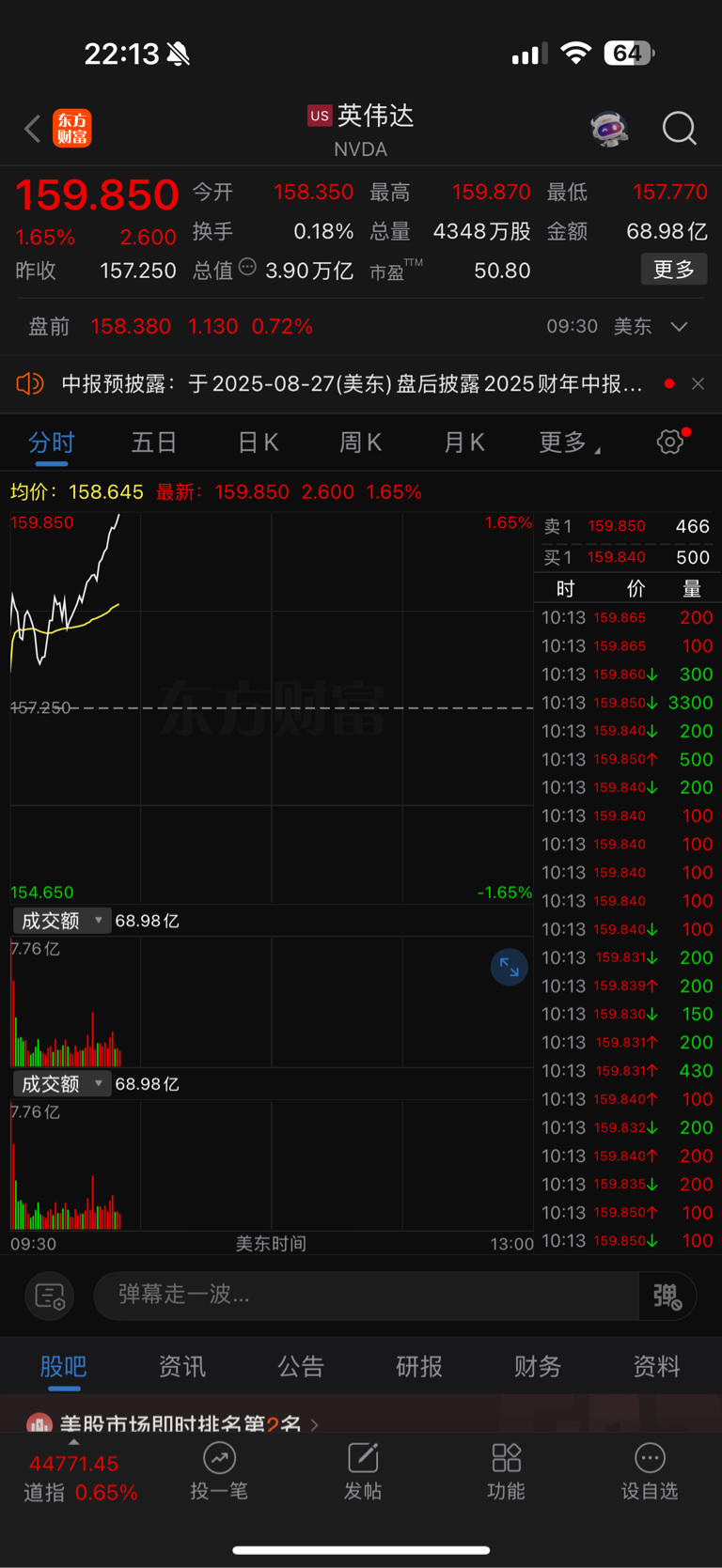Tap the barrage list icon left of input

click(50, 1296)
